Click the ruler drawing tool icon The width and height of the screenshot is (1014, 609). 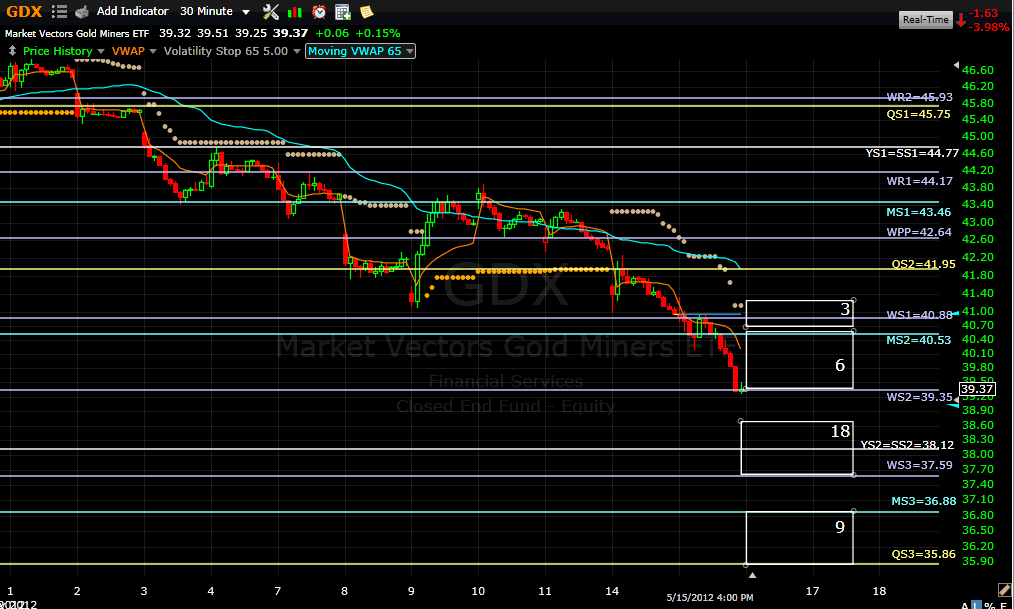[x=1004, y=590]
